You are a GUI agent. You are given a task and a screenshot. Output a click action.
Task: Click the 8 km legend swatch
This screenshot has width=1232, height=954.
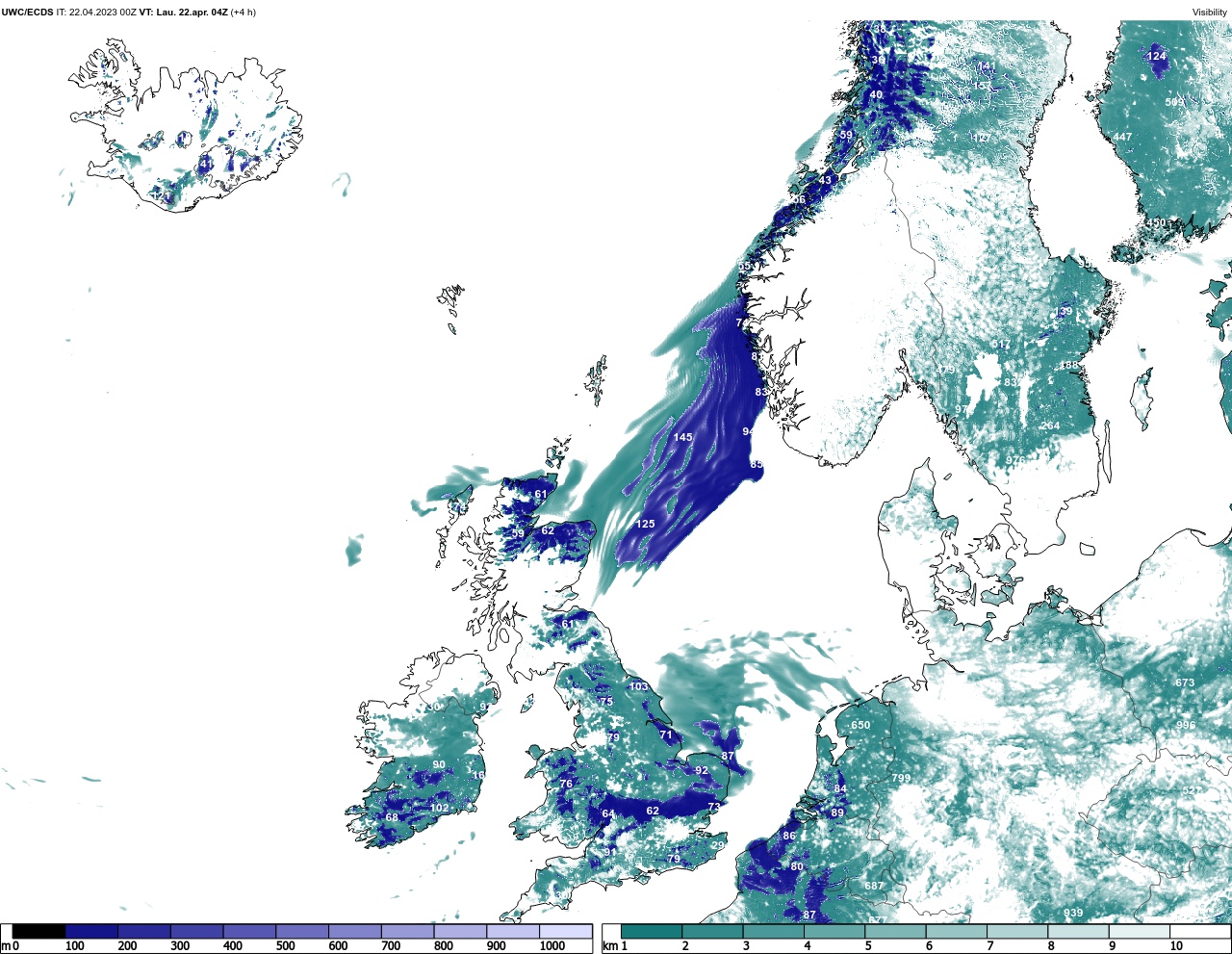tap(1078, 932)
